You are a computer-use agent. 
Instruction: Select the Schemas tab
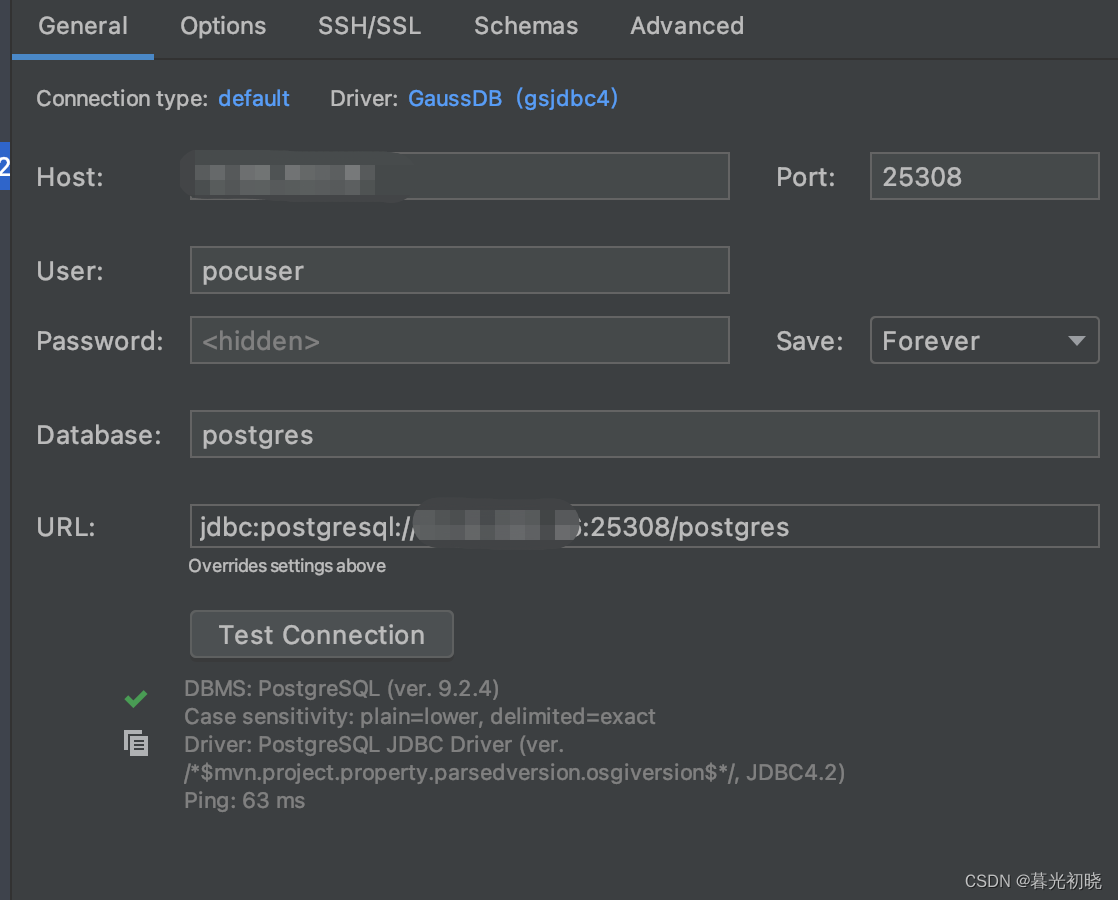click(x=526, y=26)
